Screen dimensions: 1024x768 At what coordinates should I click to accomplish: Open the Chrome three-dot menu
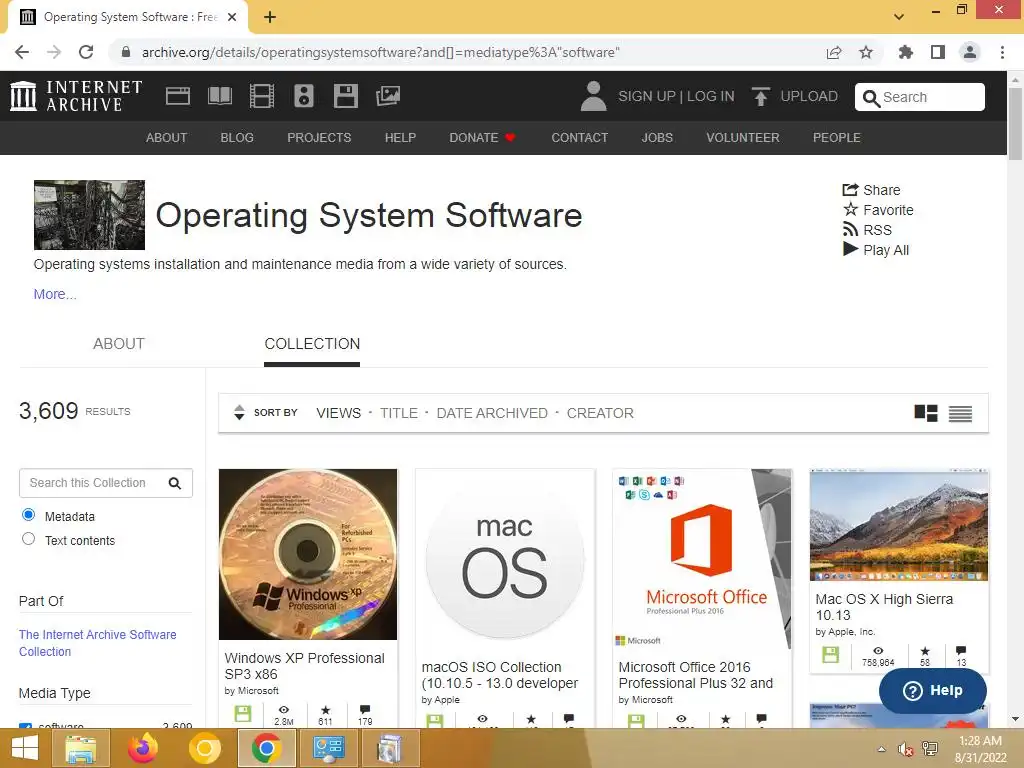(1002, 52)
